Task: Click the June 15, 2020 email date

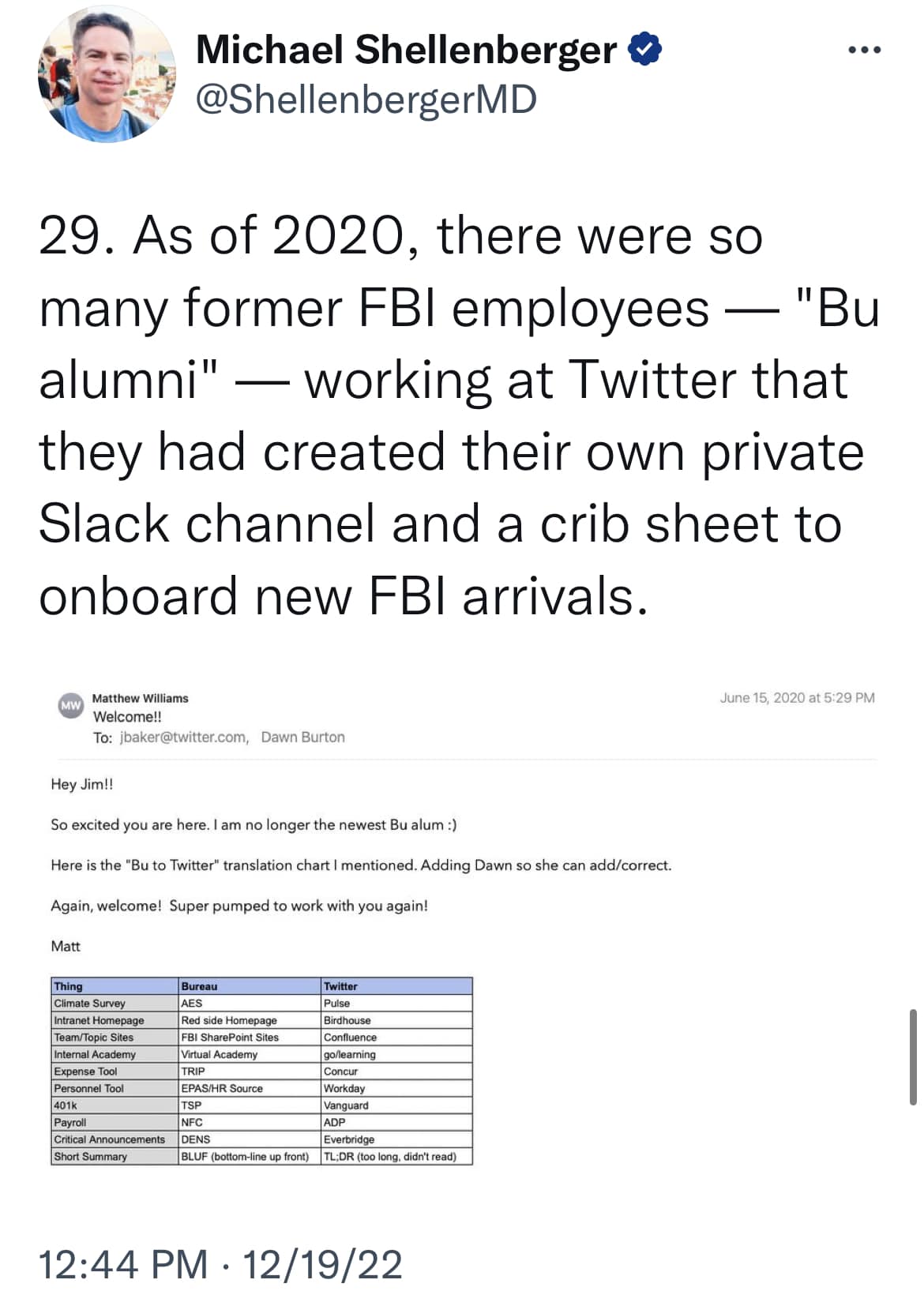Action: (797, 697)
